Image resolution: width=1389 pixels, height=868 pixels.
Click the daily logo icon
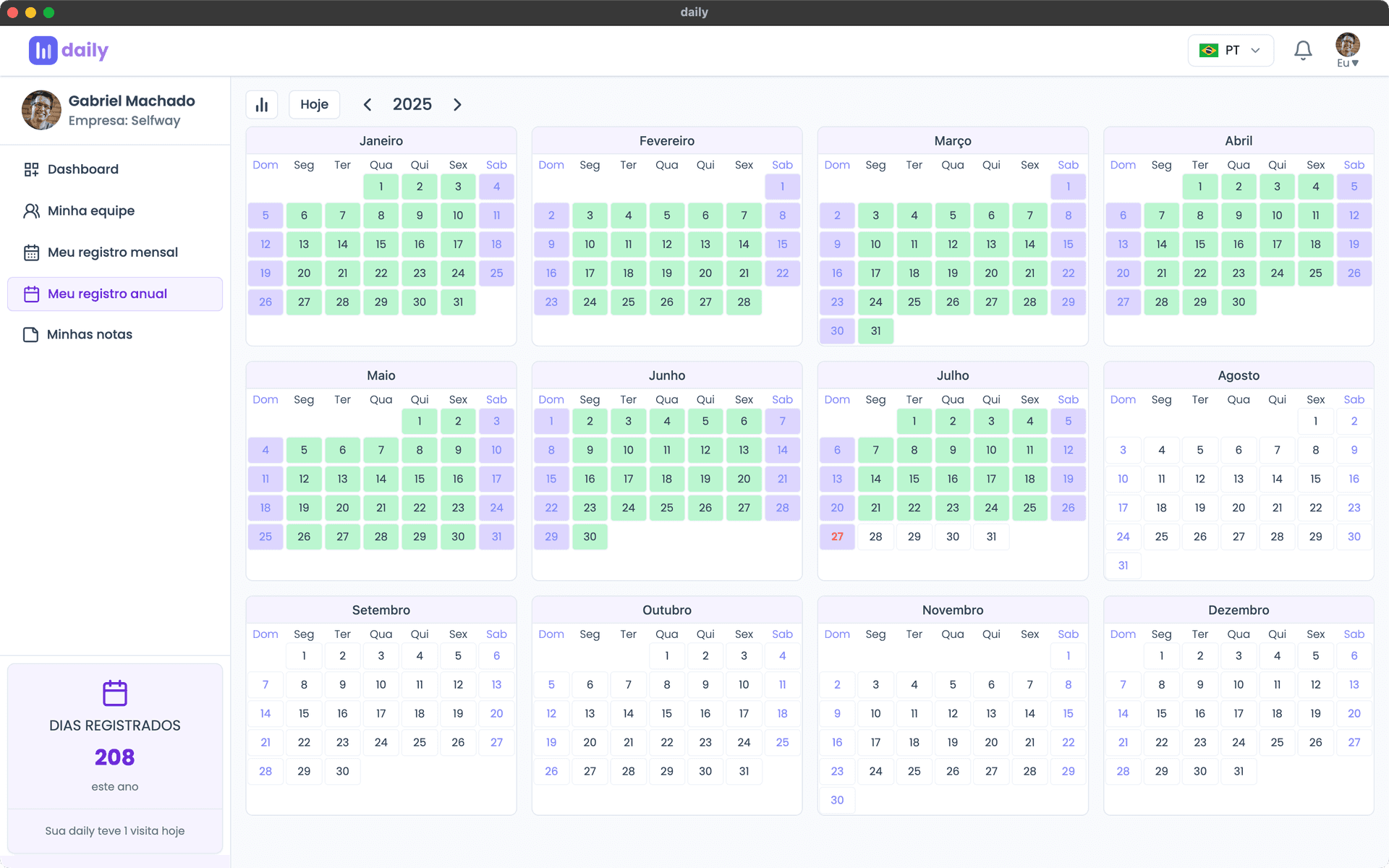(43, 51)
